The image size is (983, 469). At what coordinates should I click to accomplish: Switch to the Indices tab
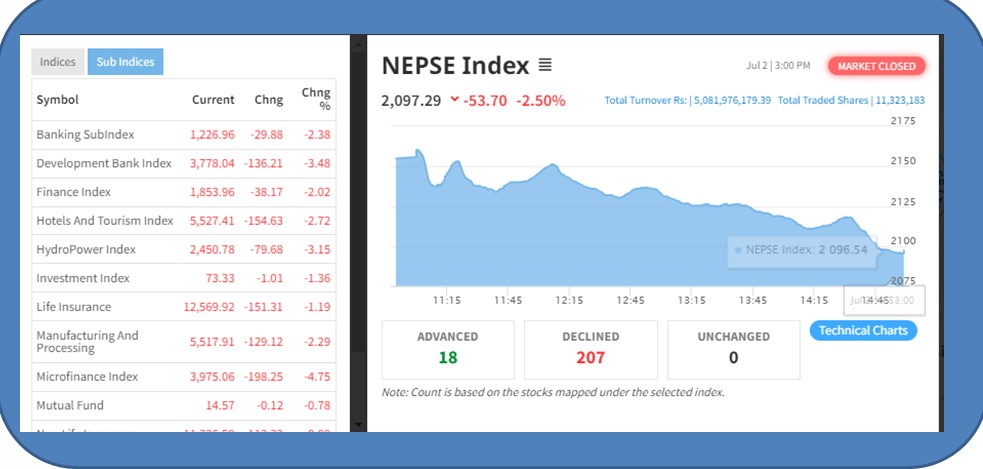tap(58, 62)
